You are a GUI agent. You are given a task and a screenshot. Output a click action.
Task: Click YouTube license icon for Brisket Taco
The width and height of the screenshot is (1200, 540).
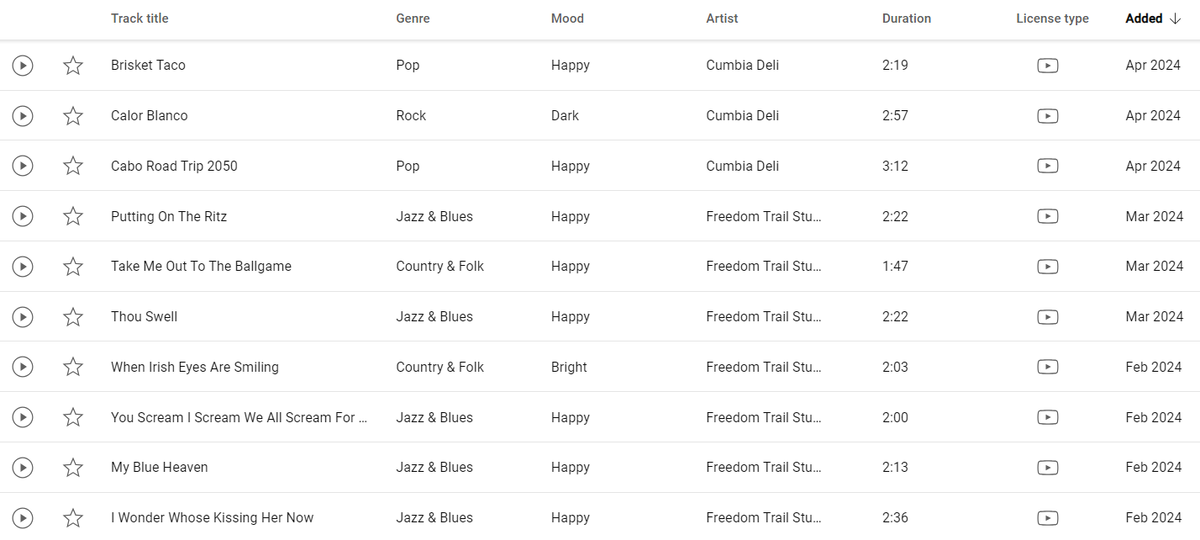point(1047,65)
